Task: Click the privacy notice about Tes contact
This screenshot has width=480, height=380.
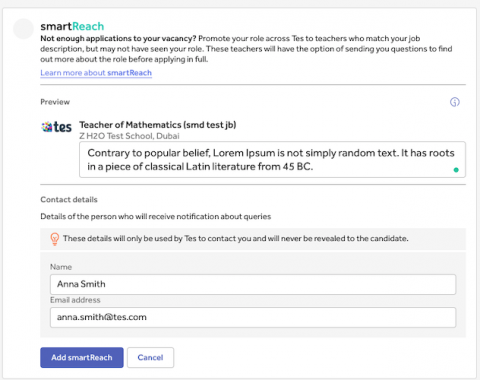Action: click(235, 239)
